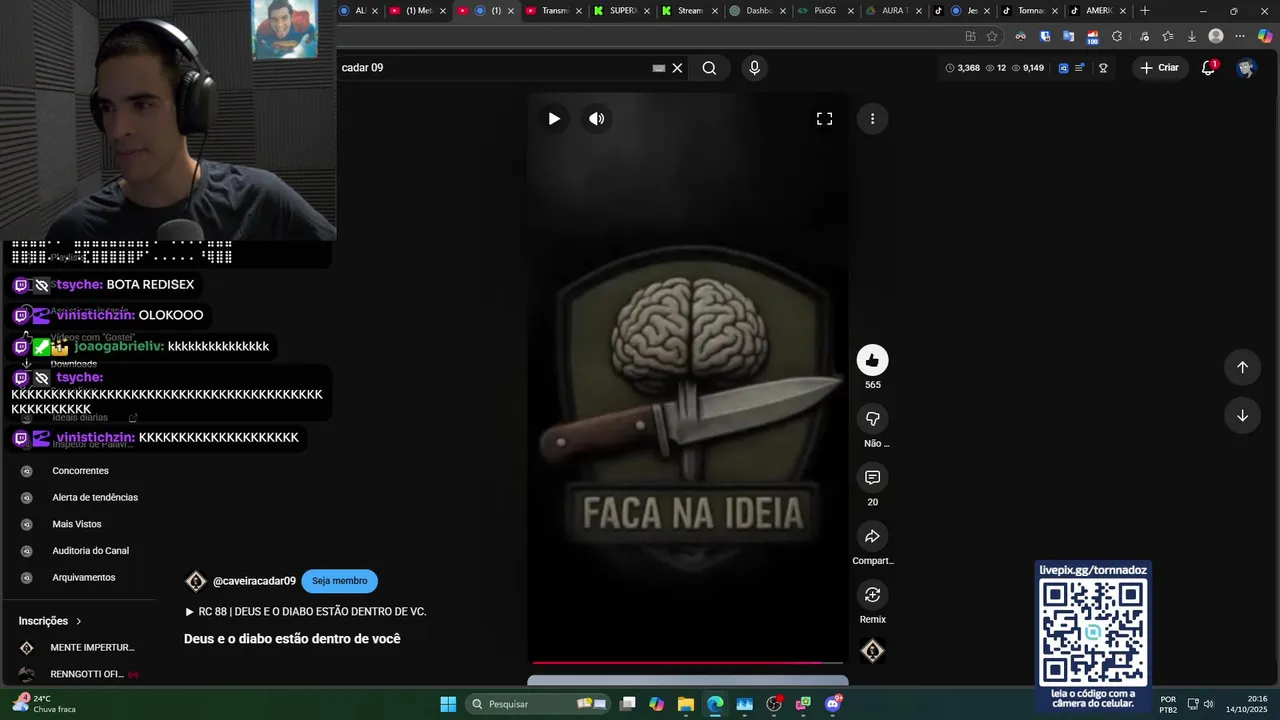The width and height of the screenshot is (1280, 720).
Task: Open @caveiracadar09 channel link
Action: pos(254,581)
